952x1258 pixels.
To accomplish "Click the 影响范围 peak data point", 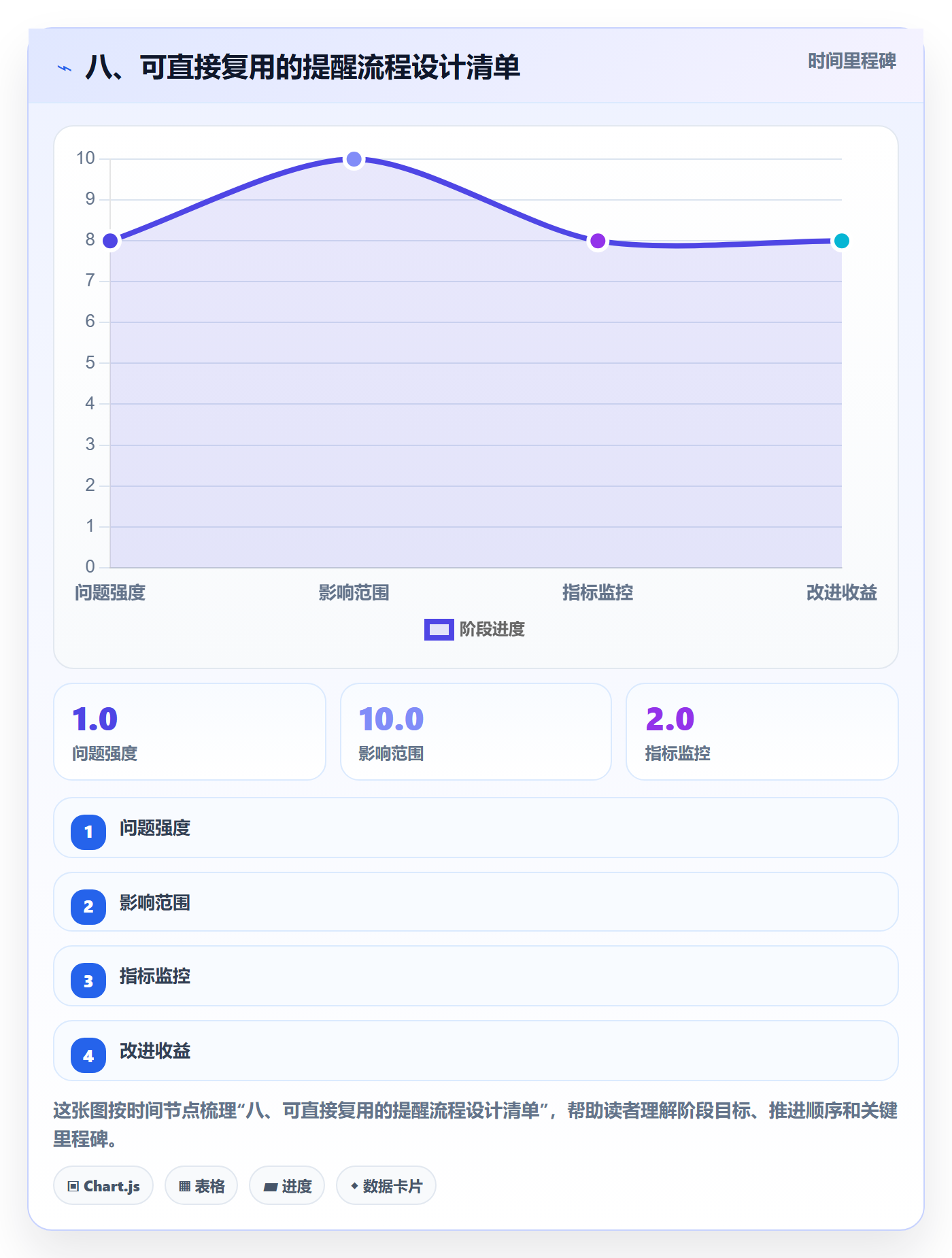I will coord(354,159).
